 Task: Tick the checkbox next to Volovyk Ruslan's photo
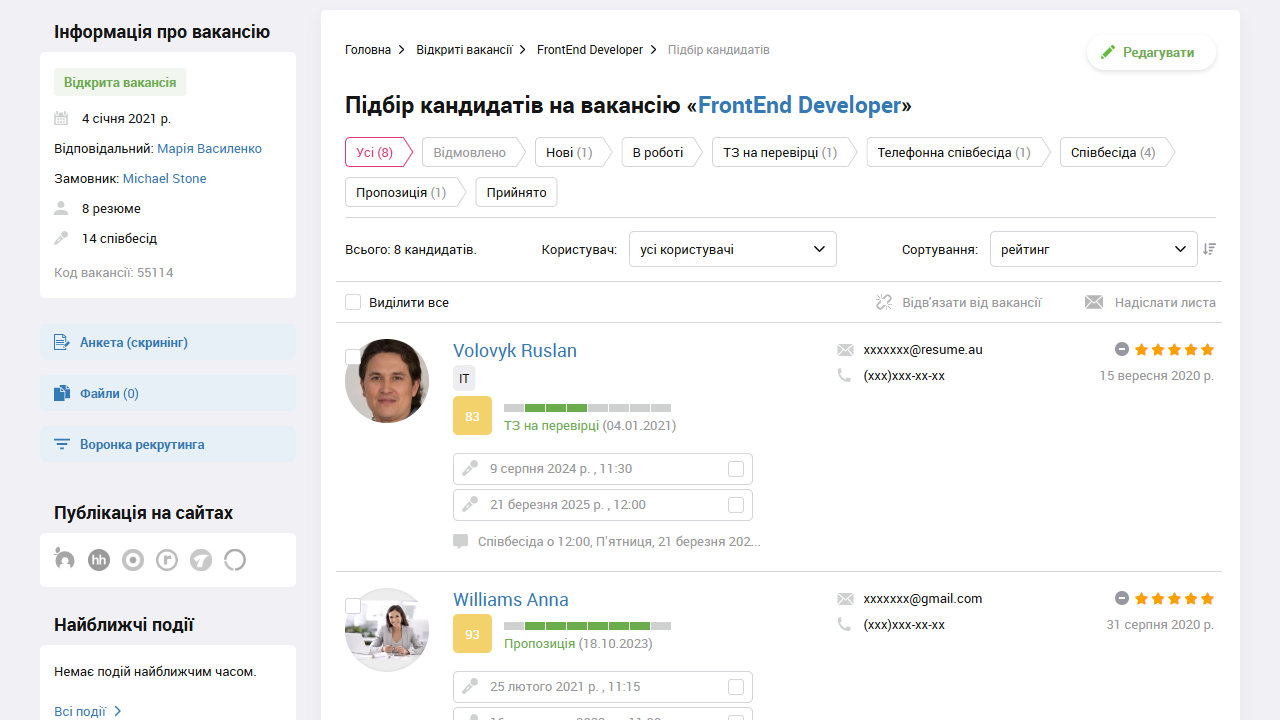click(353, 356)
